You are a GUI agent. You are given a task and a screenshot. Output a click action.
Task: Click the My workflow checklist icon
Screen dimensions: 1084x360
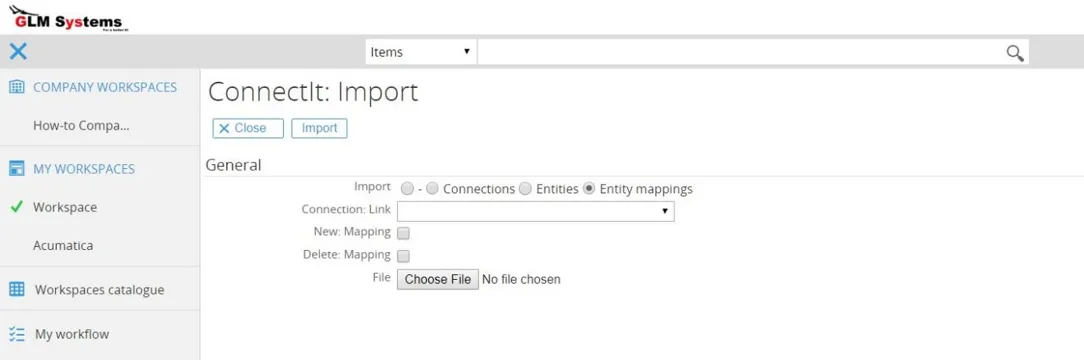click(x=17, y=334)
